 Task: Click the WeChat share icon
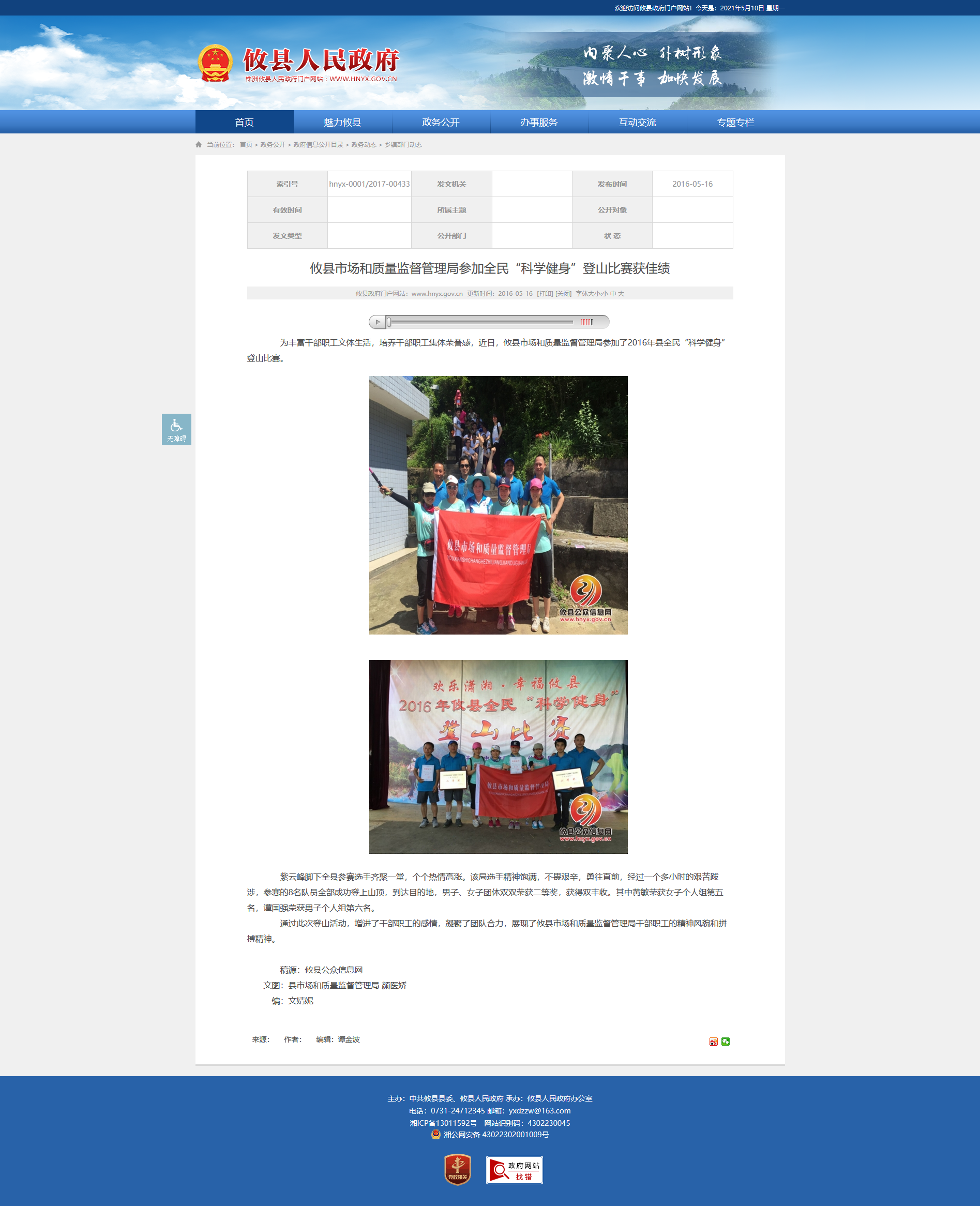726,1042
